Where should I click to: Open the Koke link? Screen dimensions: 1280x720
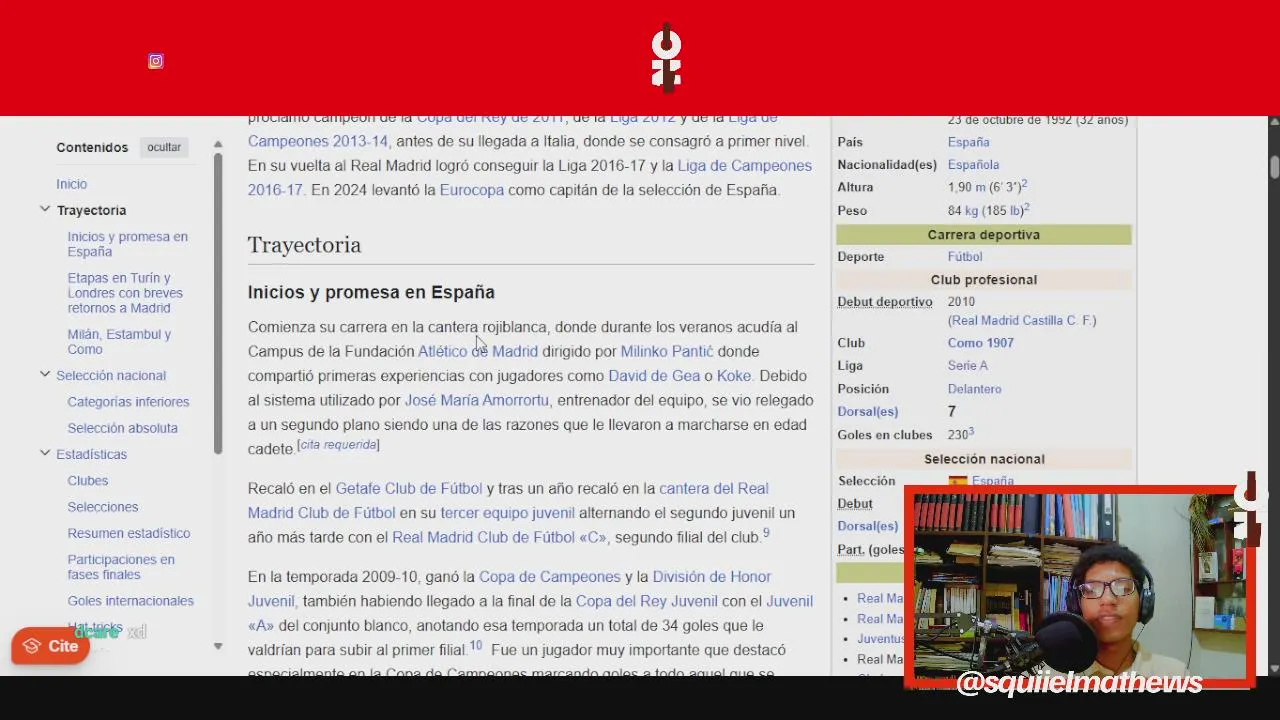tap(734, 376)
